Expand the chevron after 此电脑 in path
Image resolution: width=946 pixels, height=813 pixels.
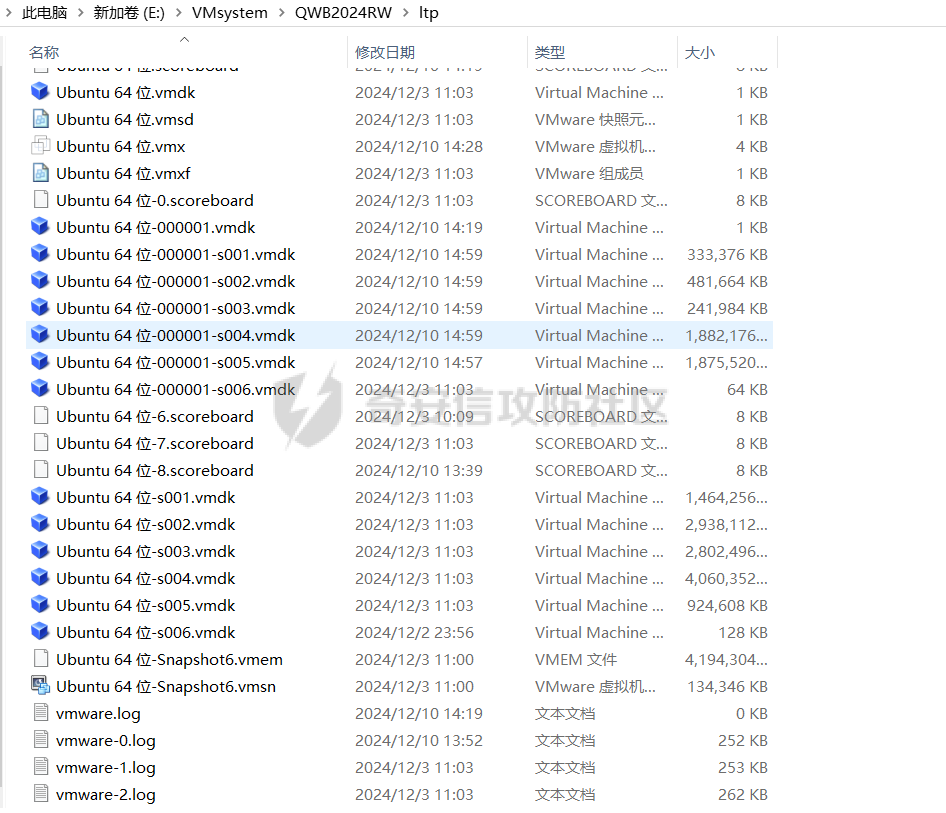[x=80, y=13]
